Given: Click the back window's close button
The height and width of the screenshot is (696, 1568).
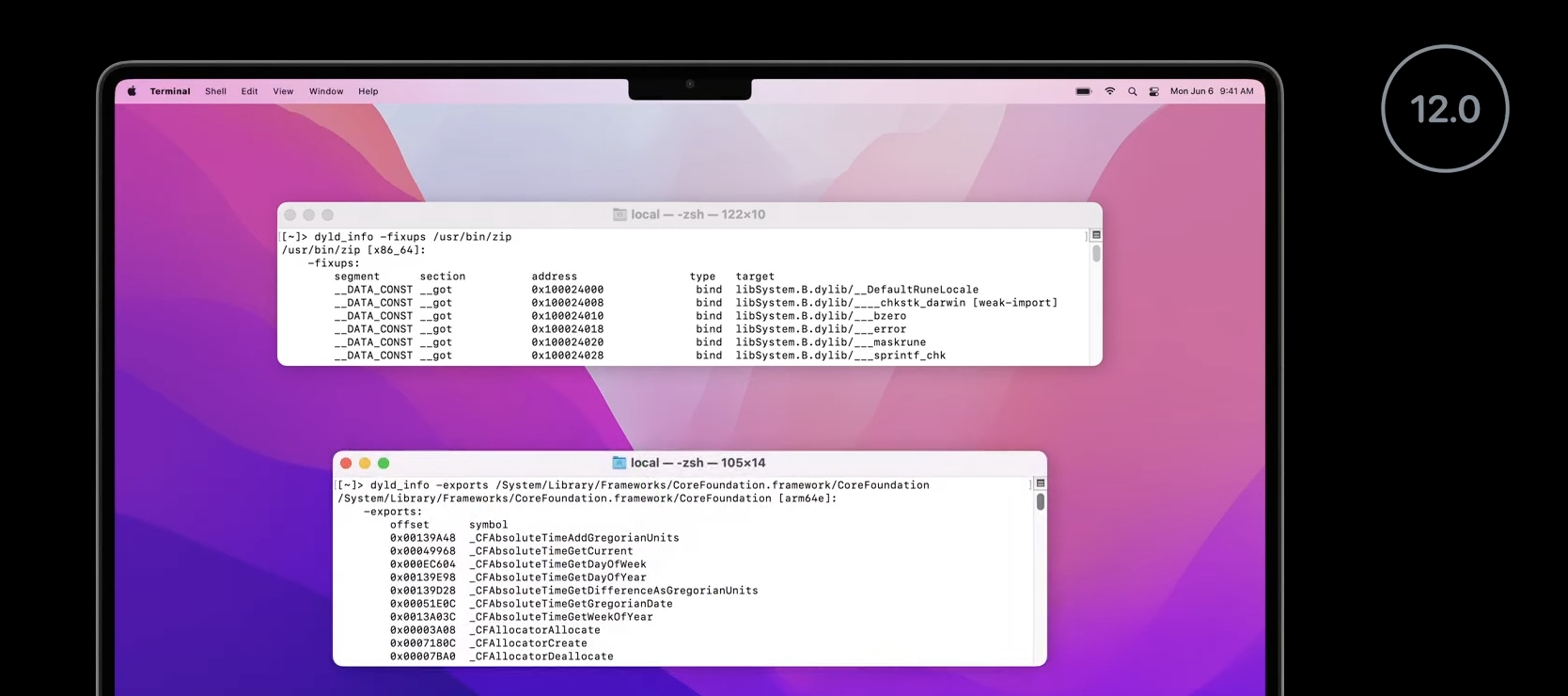Looking at the screenshot, I should (x=290, y=214).
